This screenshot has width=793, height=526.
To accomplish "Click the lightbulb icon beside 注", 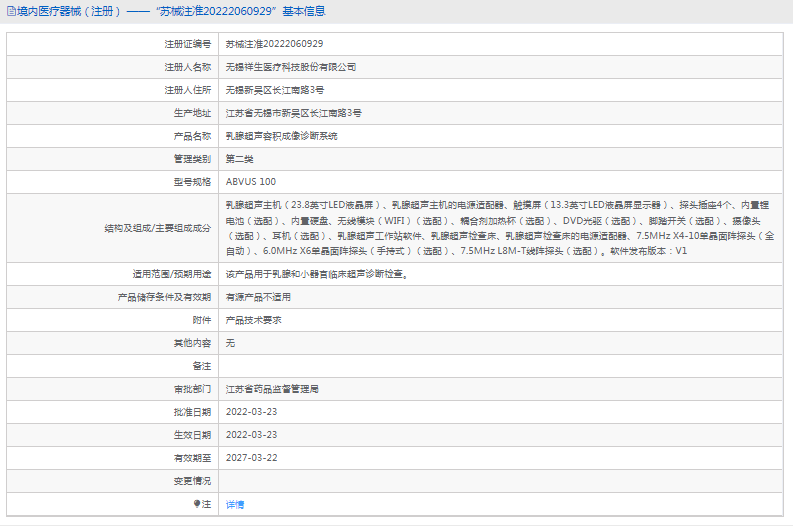I will [197, 504].
